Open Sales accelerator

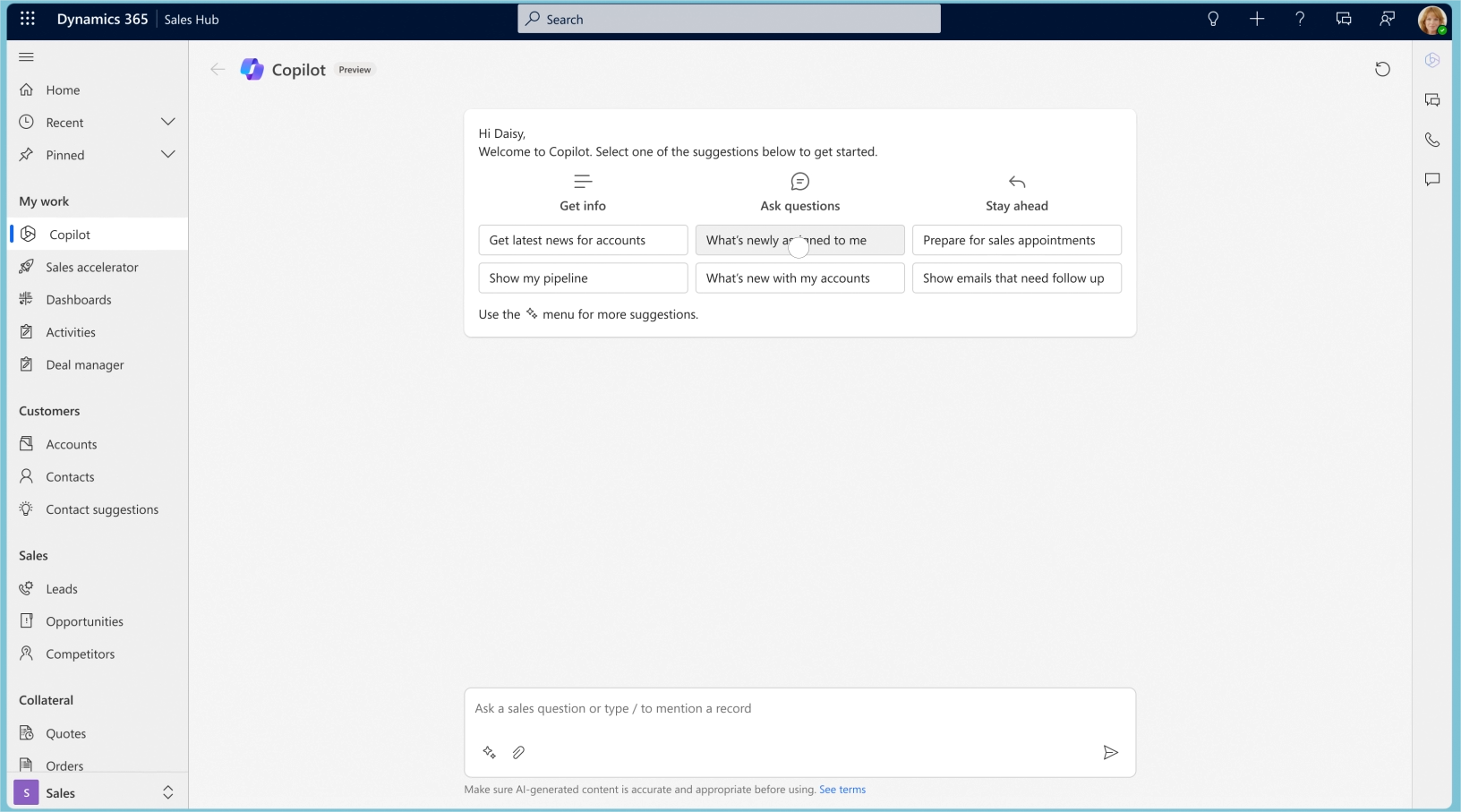point(98,267)
